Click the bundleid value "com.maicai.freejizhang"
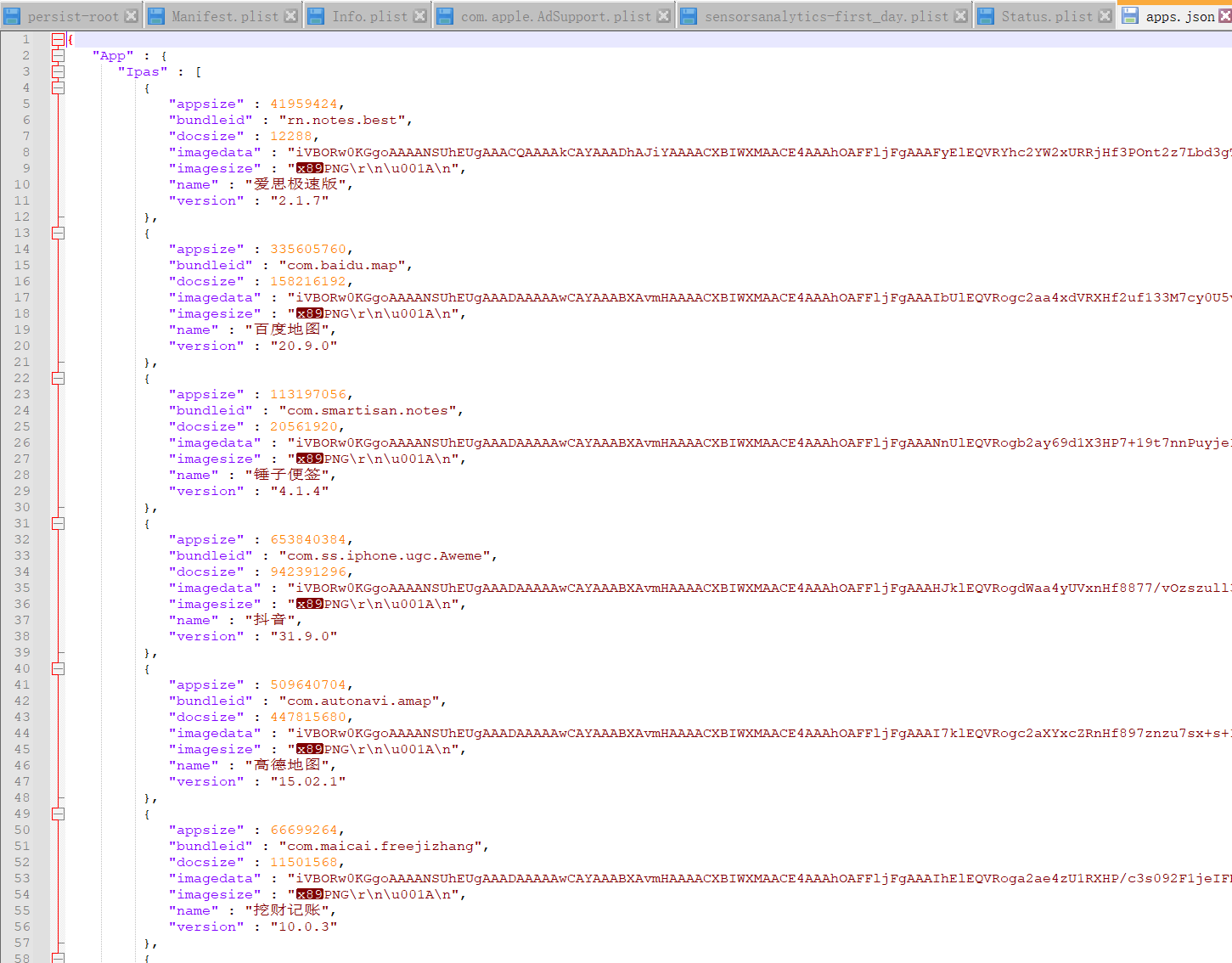The width and height of the screenshot is (1232, 963). 380,846
